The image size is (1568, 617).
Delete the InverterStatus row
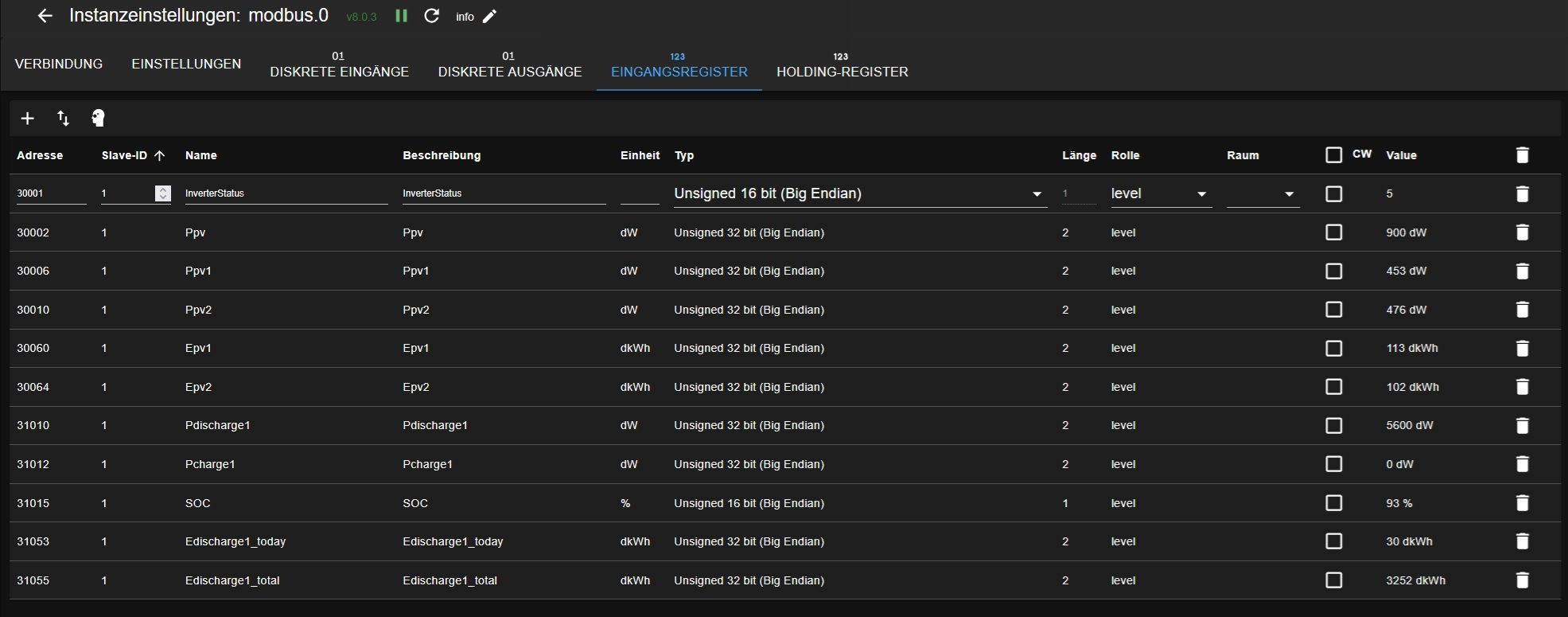click(x=1522, y=193)
